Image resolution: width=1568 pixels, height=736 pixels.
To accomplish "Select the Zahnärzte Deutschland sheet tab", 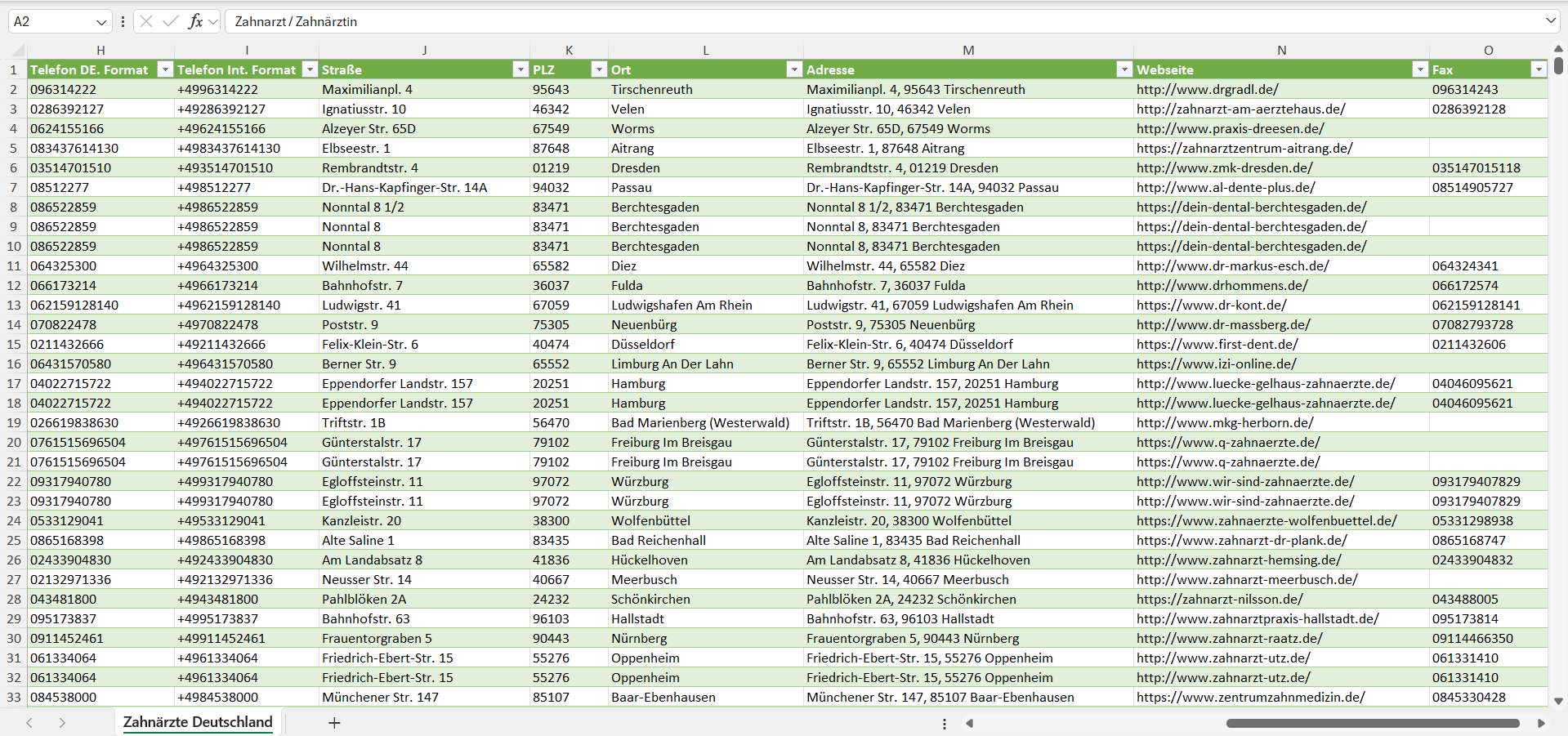I will [198, 723].
